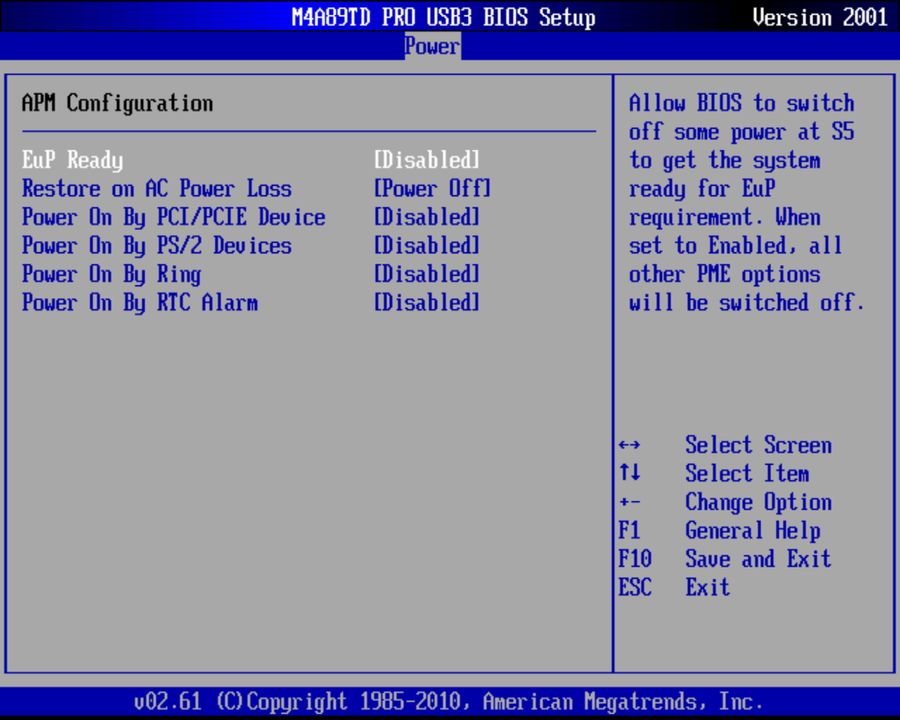This screenshot has width=900, height=720.
Task: Click the American Megatrends copyright line
Action: click(x=449, y=701)
